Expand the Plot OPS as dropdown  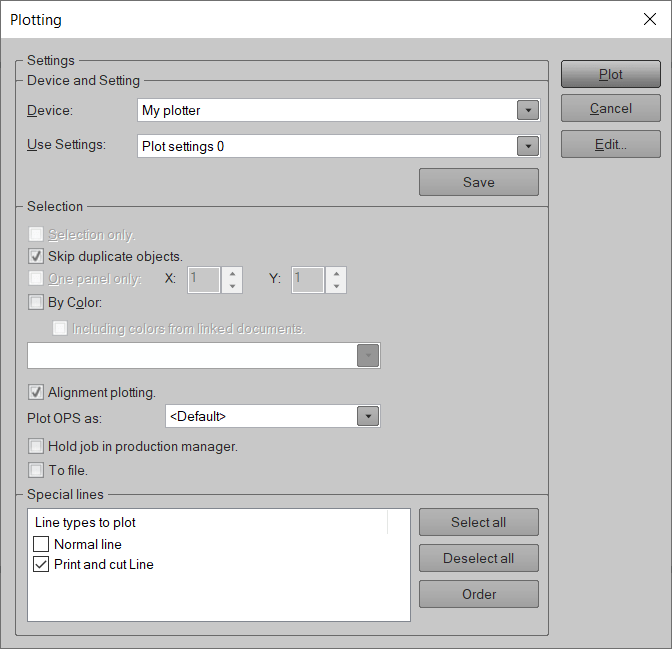[368, 416]
